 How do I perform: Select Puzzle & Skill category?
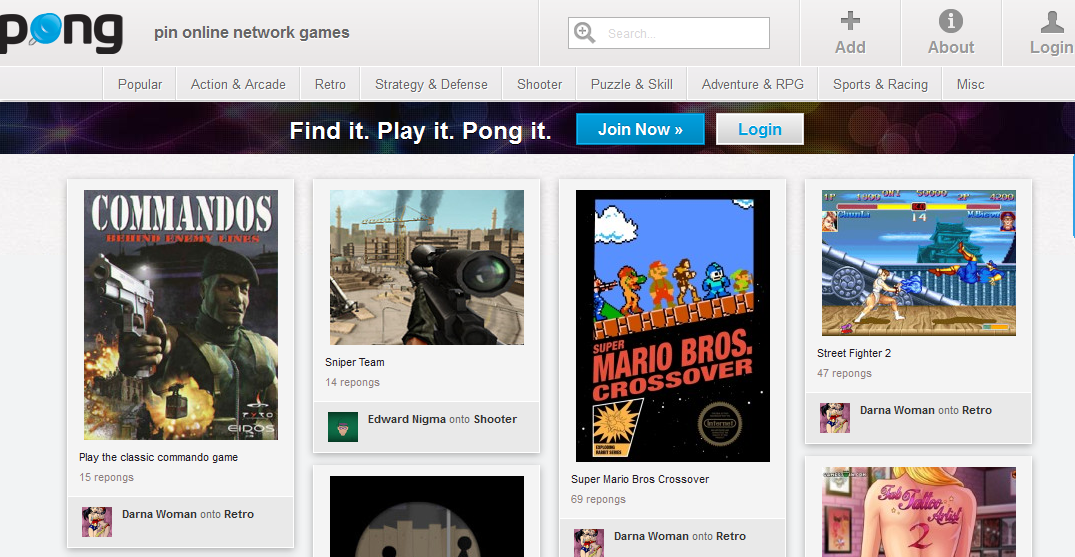631,84
